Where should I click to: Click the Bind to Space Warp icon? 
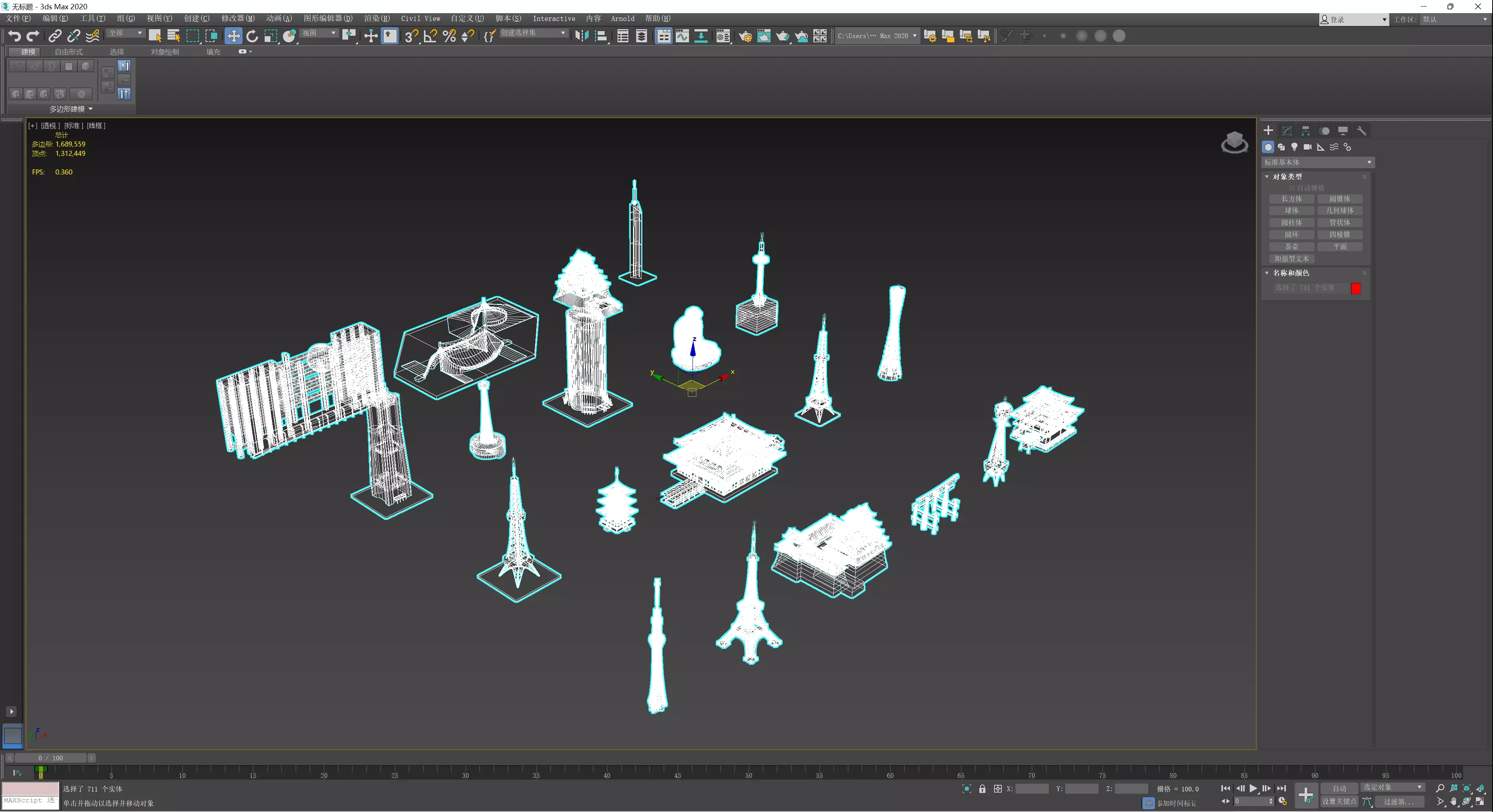coord(92,36)
